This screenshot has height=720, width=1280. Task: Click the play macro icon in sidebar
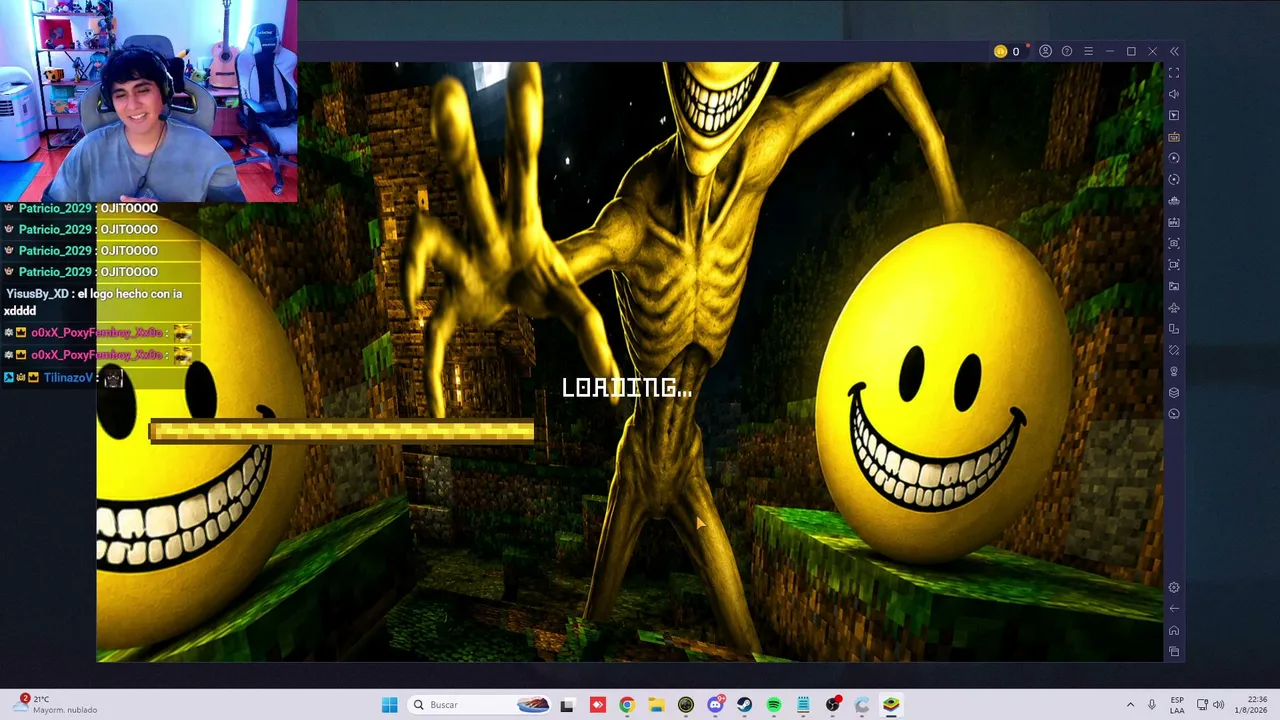tap(1174, 158)
